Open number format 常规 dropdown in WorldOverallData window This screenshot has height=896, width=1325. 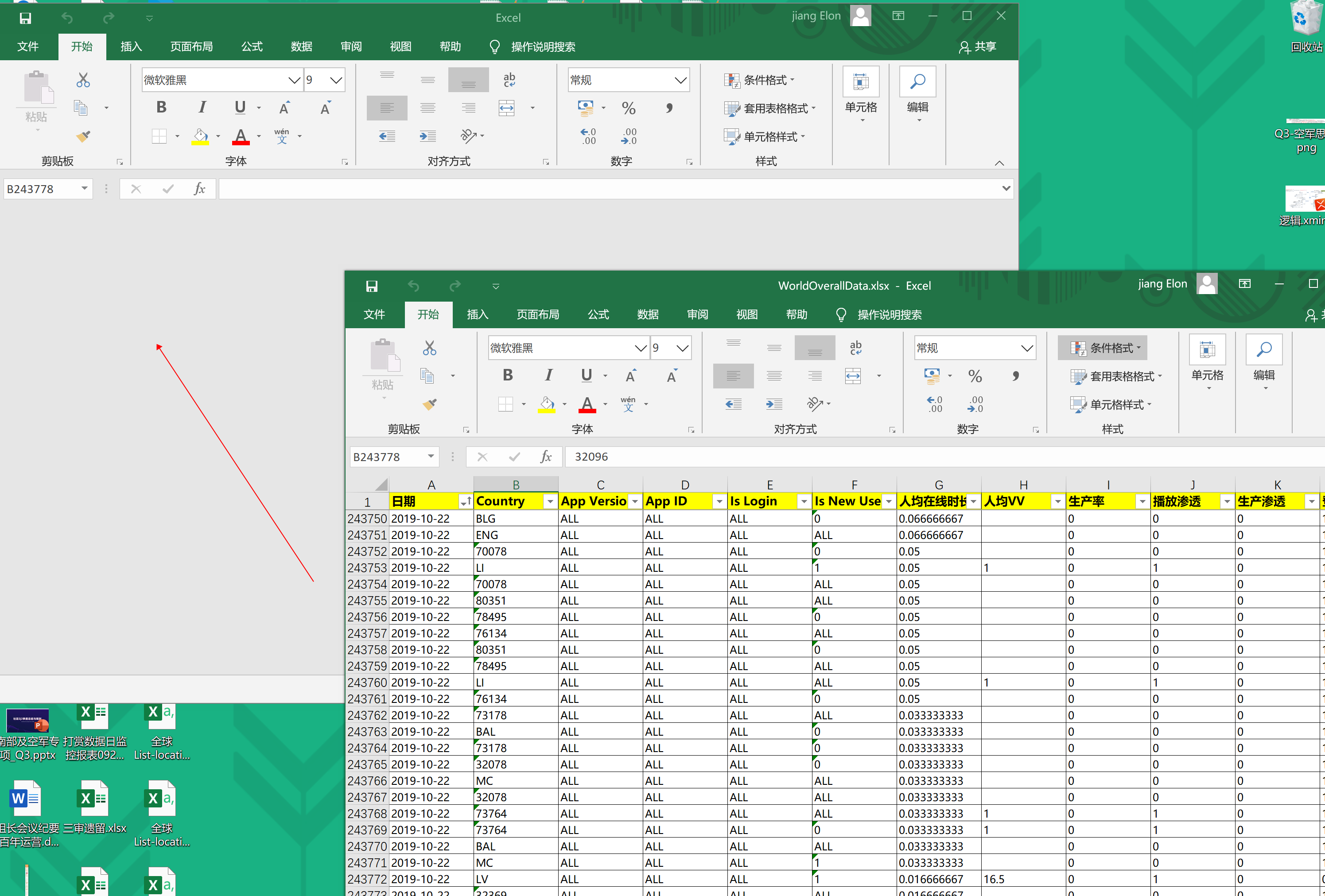[x=1027, y=348]
